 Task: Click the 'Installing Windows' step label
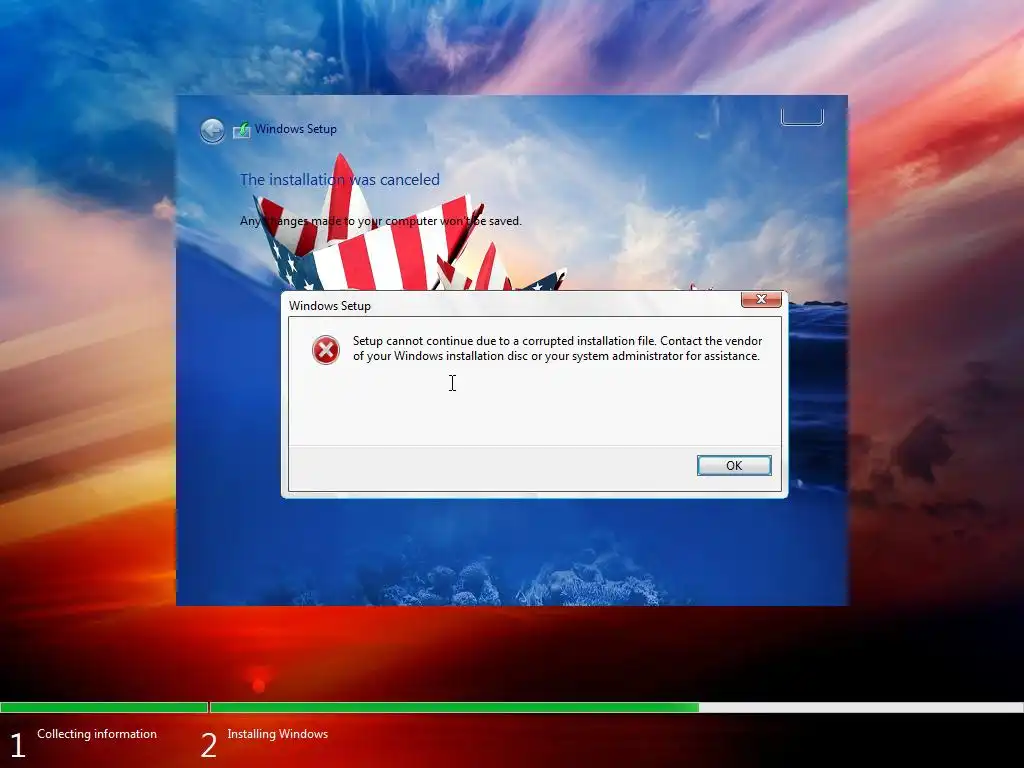(x=278, y=734)
